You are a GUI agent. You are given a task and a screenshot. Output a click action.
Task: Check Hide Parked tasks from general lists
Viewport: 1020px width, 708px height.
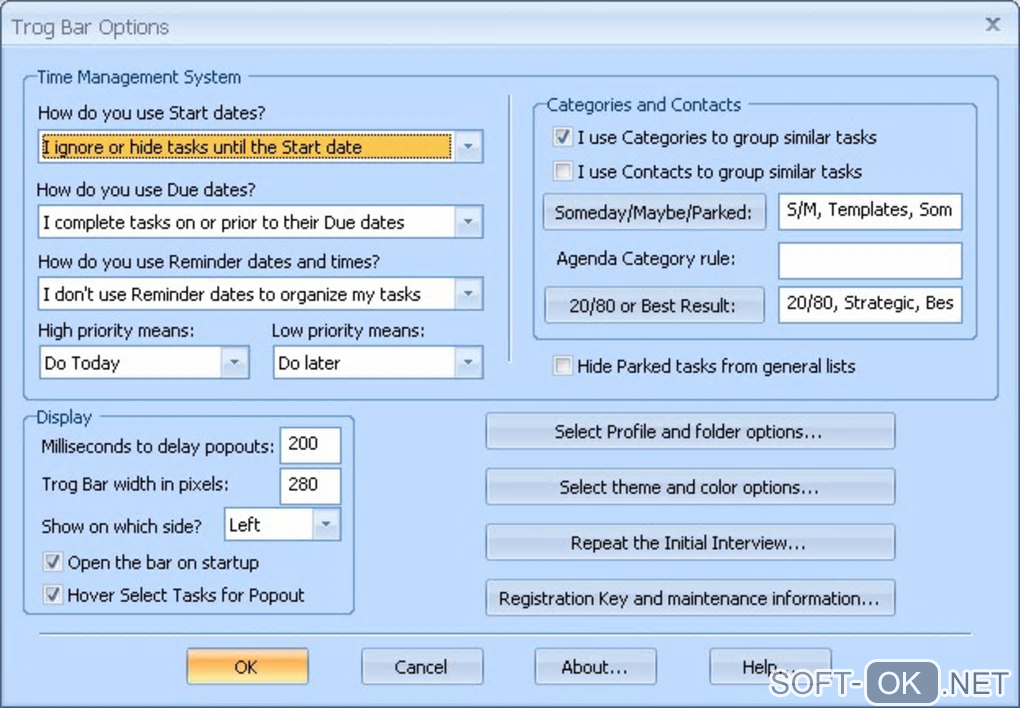(562, 366)
